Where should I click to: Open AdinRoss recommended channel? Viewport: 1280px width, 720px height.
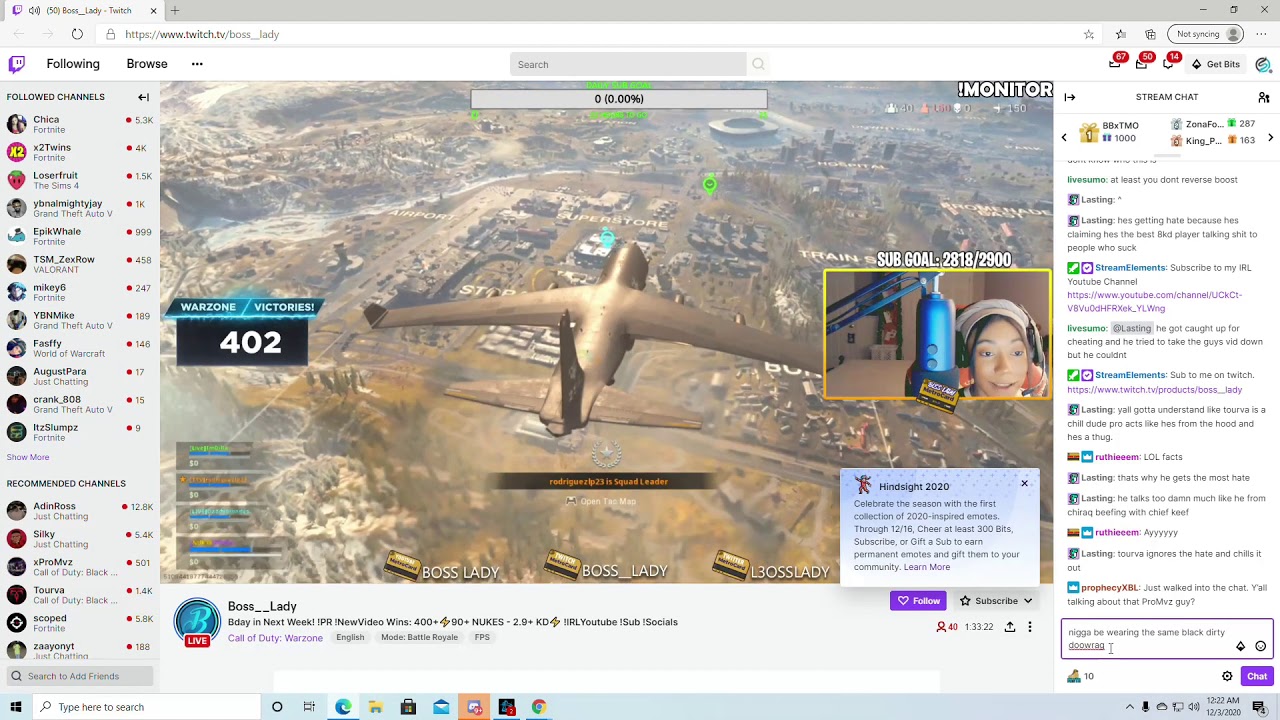pos(80,511)
